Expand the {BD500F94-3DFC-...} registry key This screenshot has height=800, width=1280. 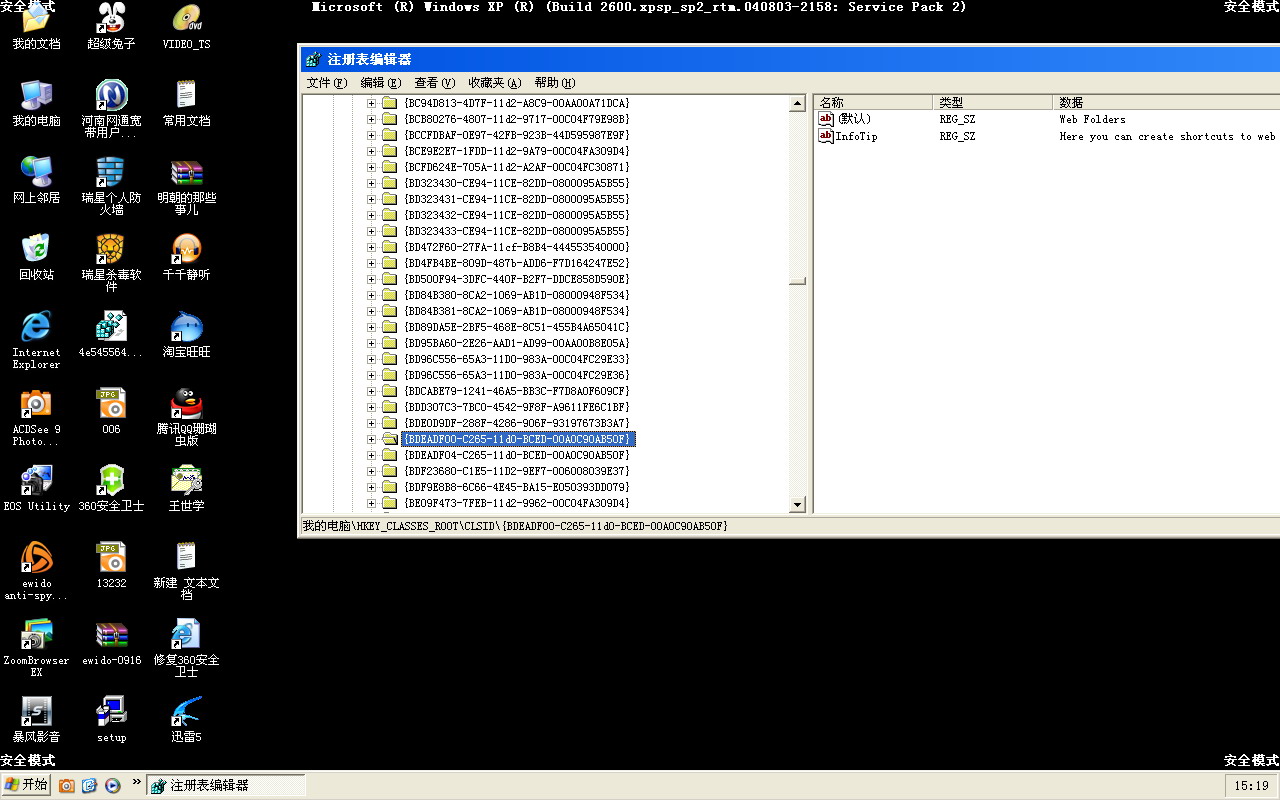pos(372,279)
